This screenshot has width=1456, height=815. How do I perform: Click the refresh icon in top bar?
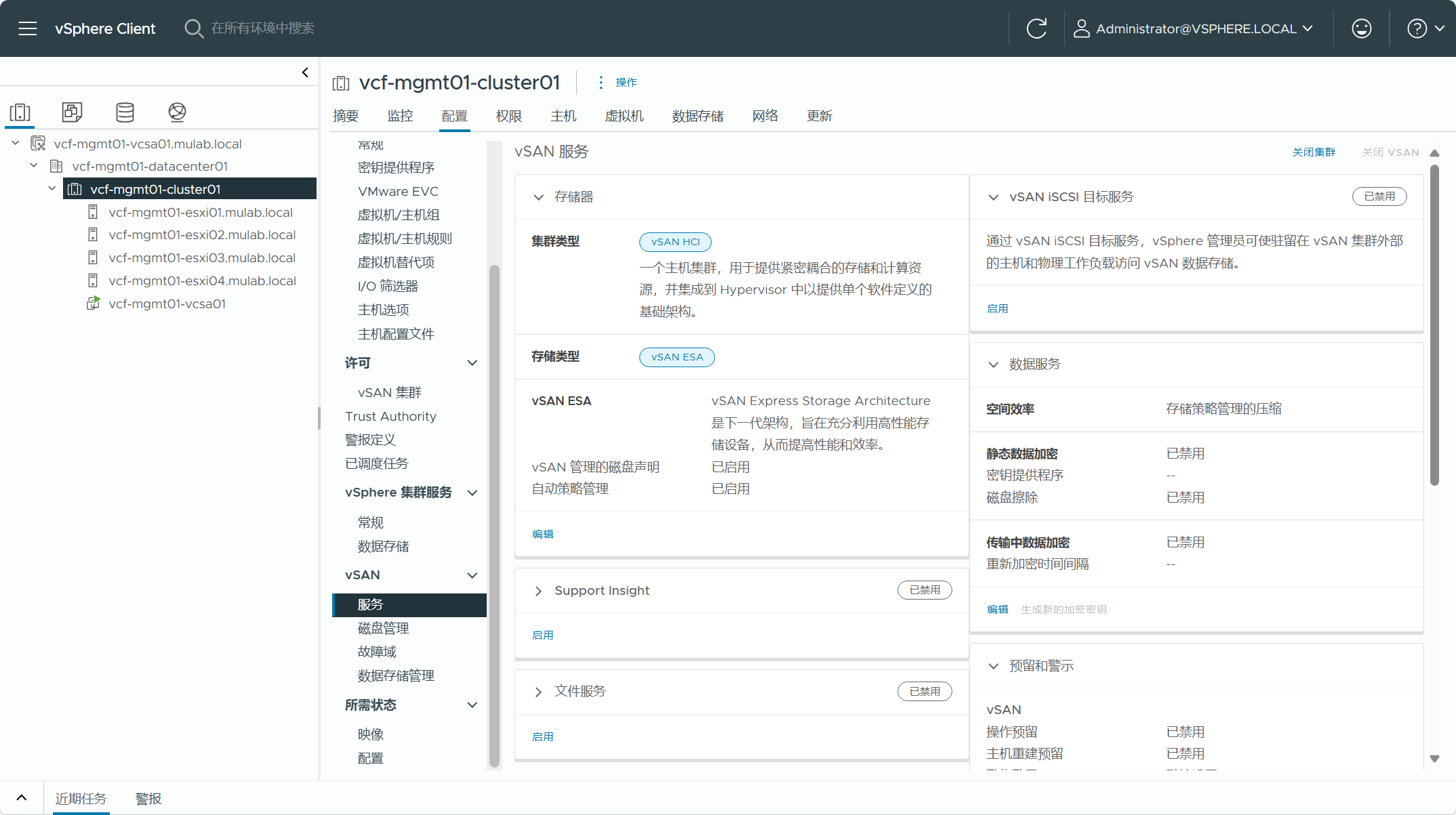1036,28
